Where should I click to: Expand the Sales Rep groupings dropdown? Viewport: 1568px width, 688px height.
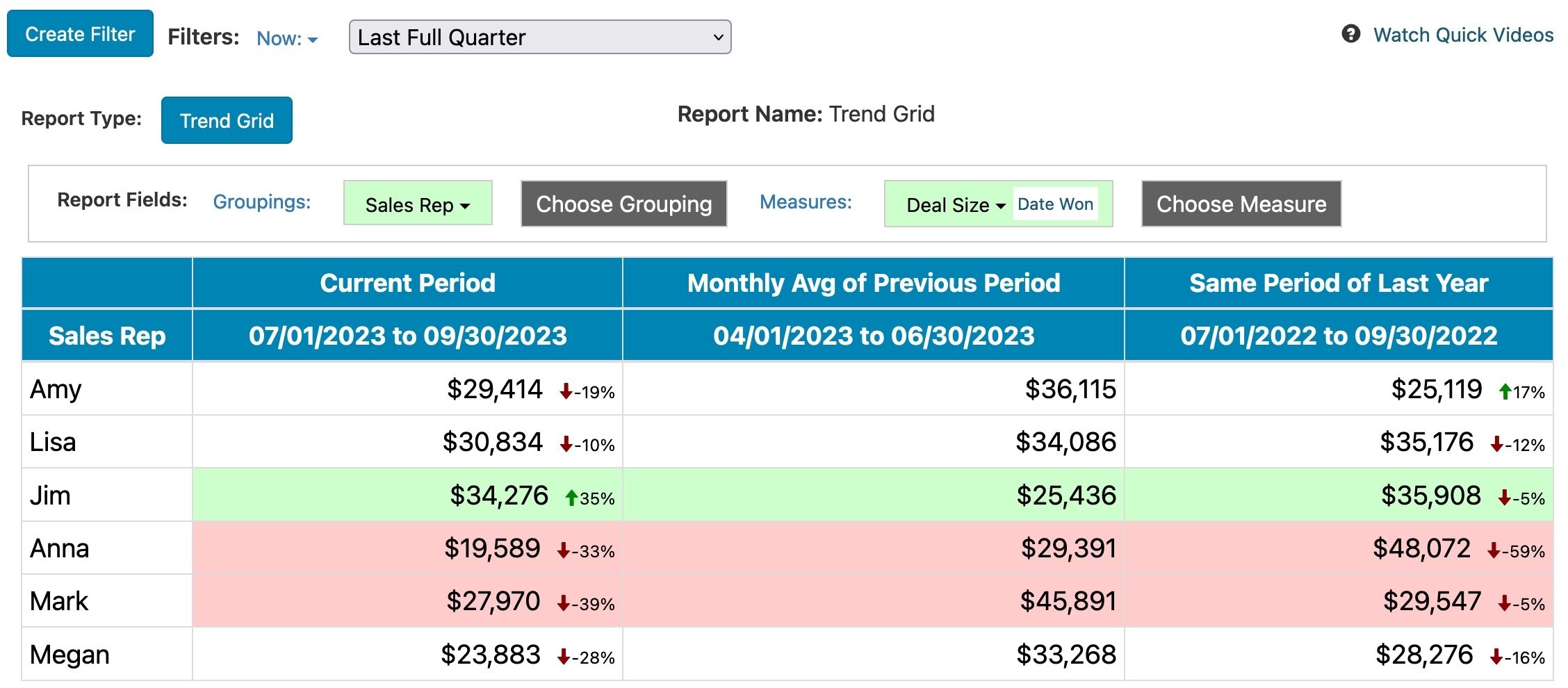(417, 204)
